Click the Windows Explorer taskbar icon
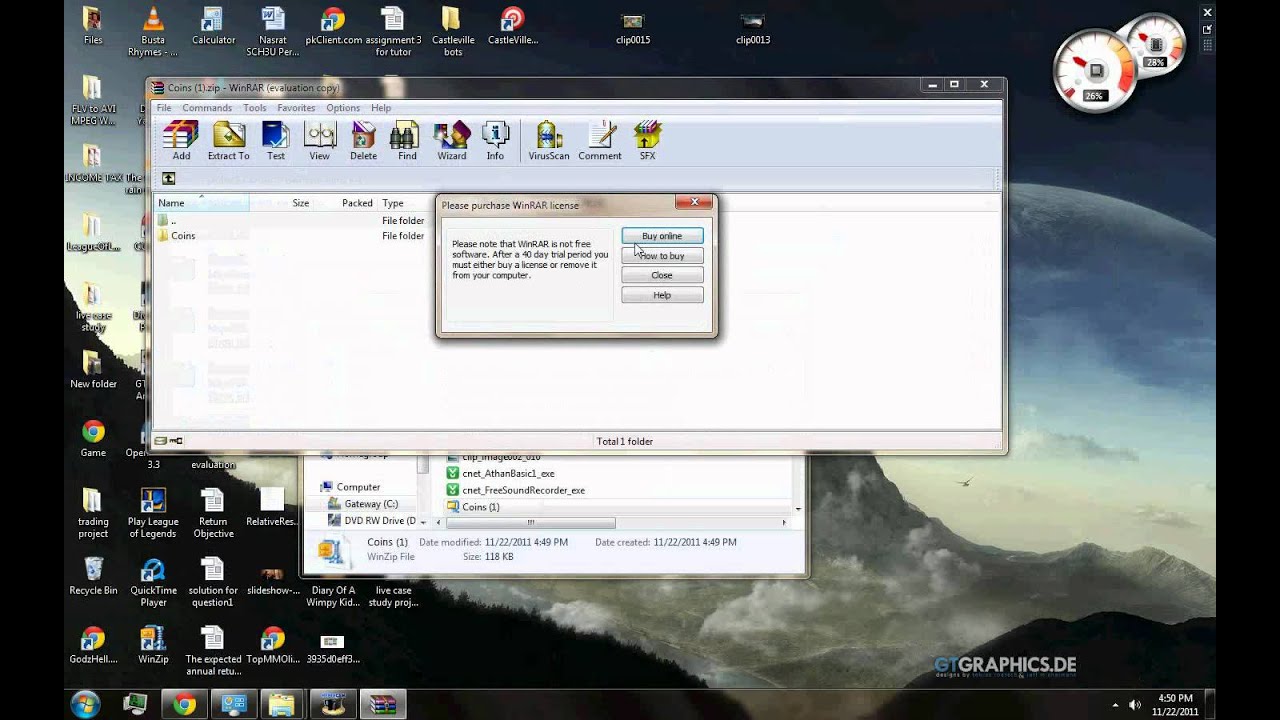This screenshot has height=720, width=1280. (x=282, y=704)
